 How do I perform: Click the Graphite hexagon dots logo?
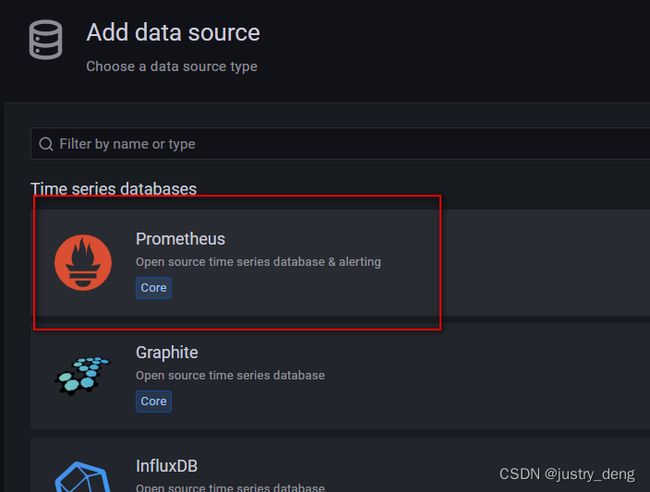pyautogui.click(x=83, y=376)
